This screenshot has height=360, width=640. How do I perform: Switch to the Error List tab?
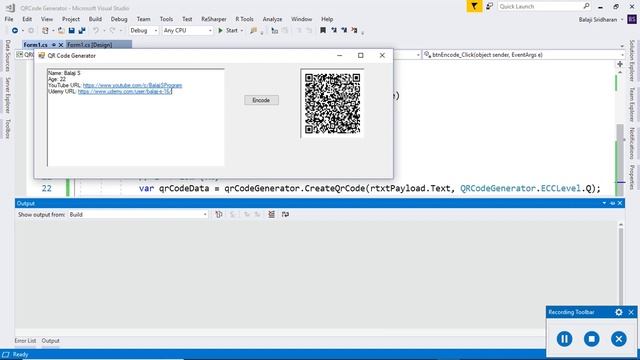25,340
